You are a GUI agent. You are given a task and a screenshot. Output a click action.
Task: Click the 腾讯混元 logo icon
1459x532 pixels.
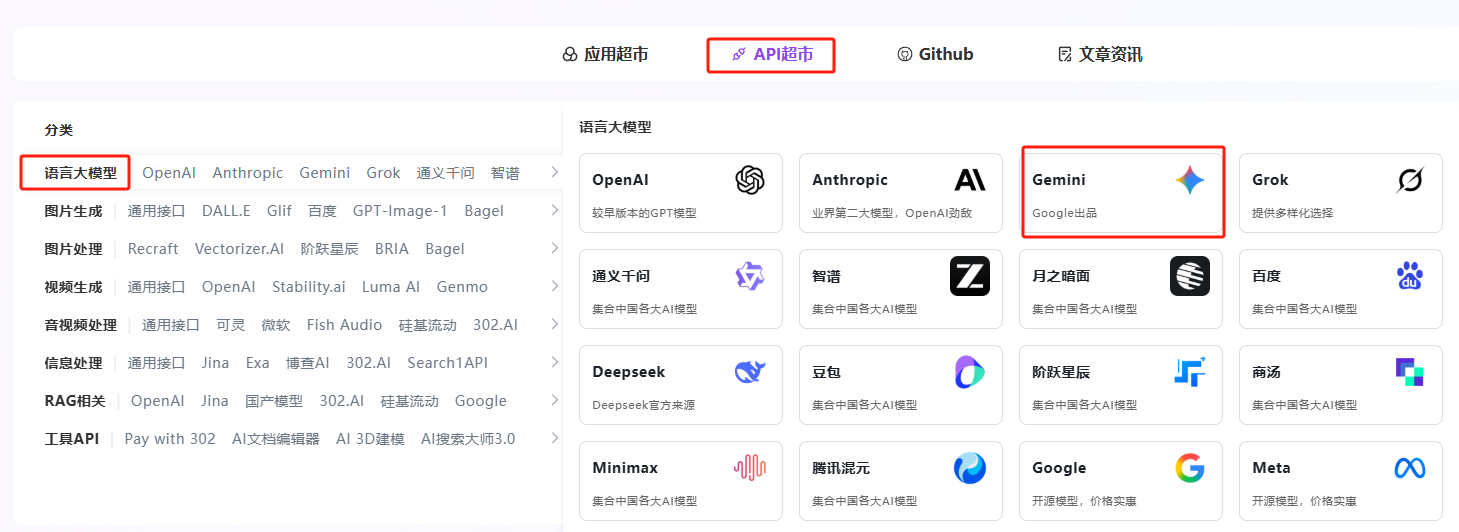click(x=970, y=468)
